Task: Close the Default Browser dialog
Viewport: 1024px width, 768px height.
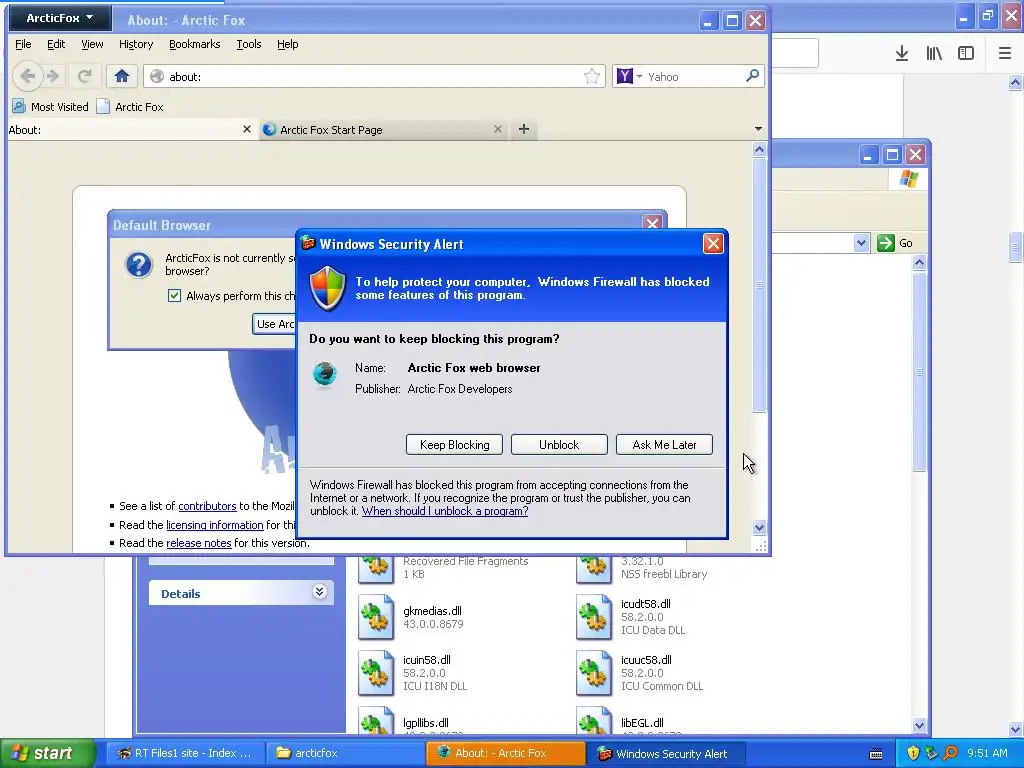Action: [652, 223]
